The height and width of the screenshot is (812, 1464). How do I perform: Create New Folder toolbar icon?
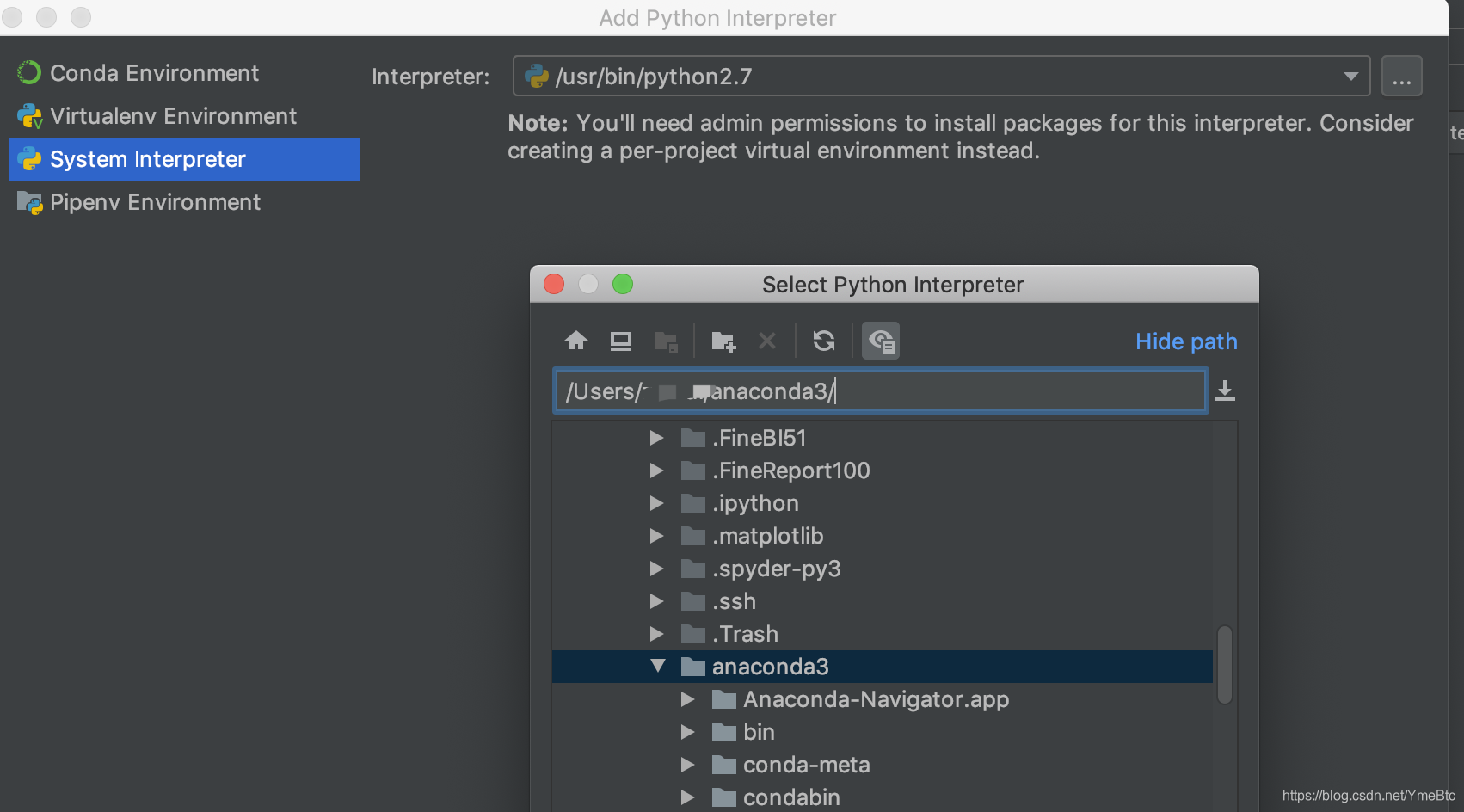coord(723,341)
